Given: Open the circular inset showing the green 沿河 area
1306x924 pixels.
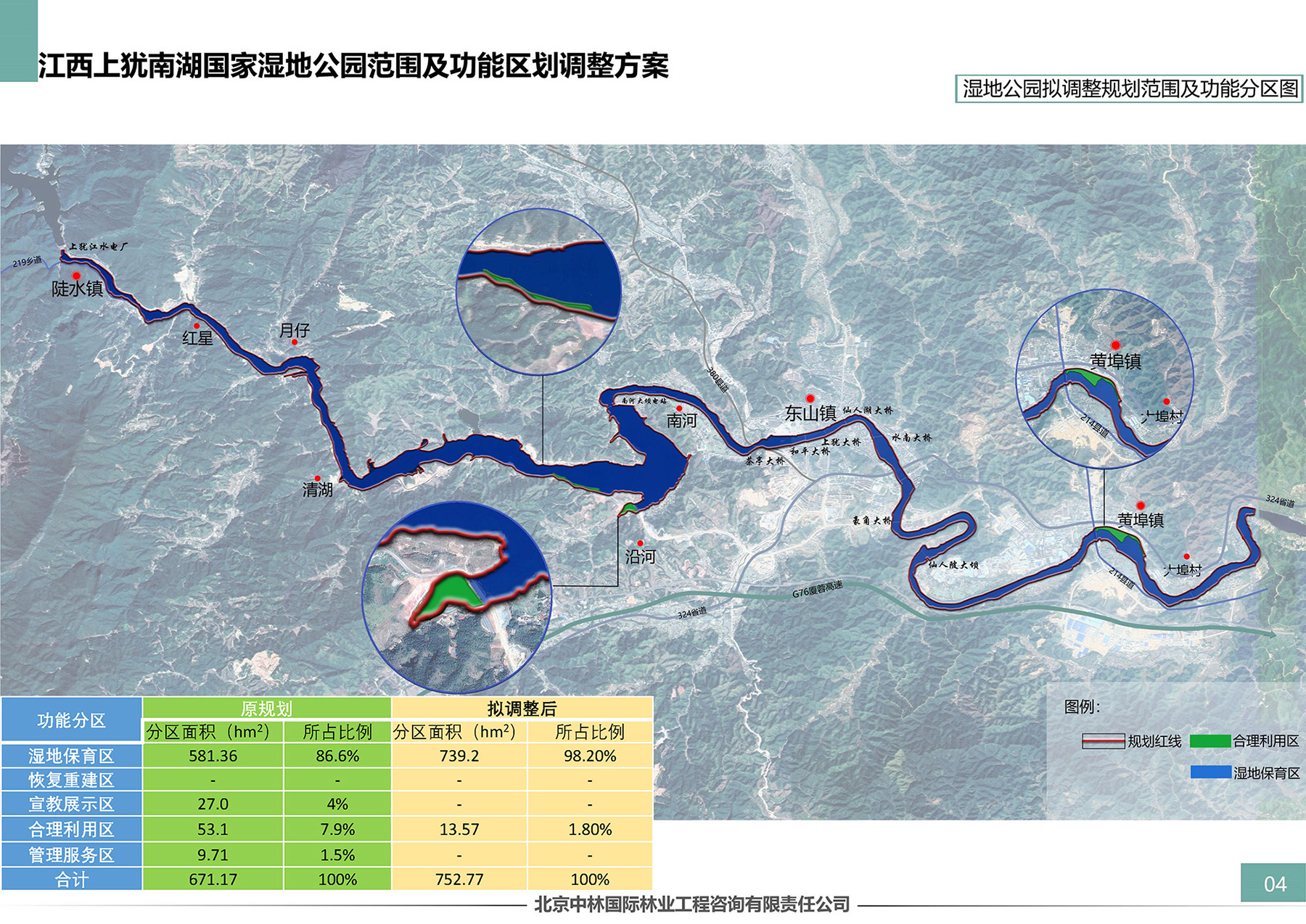Looking at the screenshot, I should tap(457, 598).
